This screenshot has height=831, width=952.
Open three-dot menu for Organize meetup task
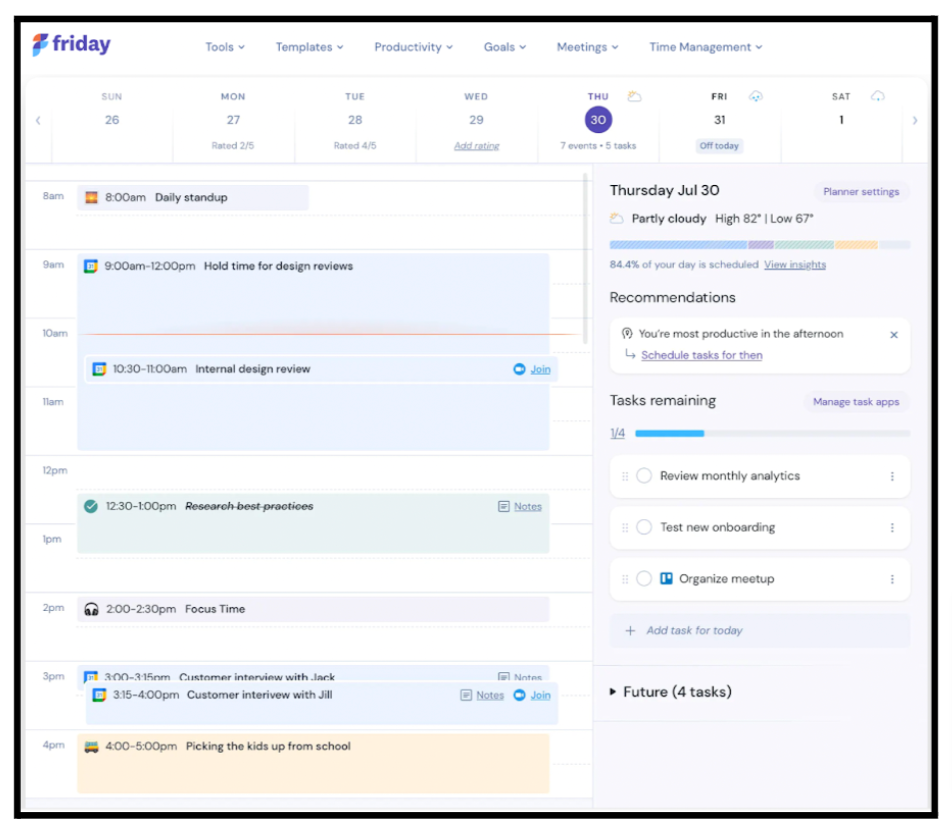pos(892,579)
